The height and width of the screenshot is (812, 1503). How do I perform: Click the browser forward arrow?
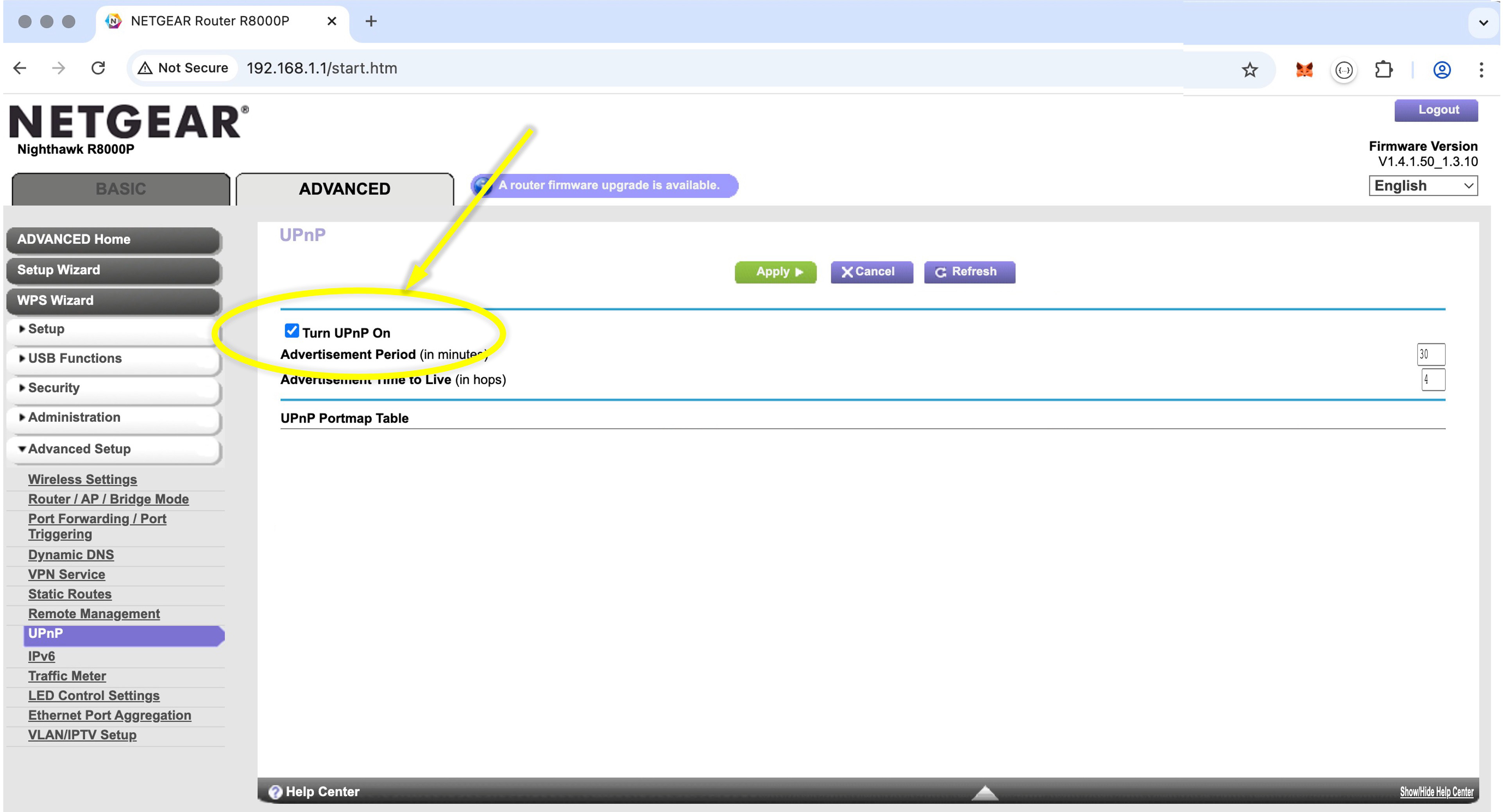coord(58,68)
